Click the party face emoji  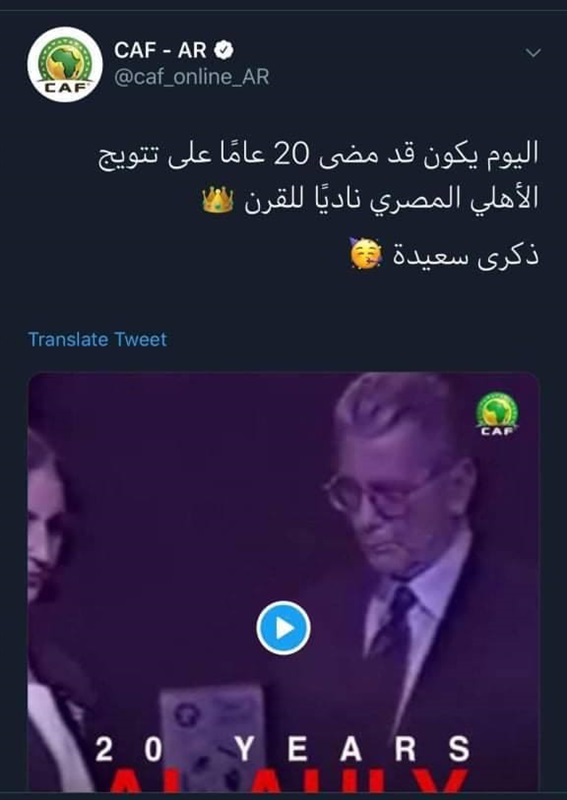[366, 254]
